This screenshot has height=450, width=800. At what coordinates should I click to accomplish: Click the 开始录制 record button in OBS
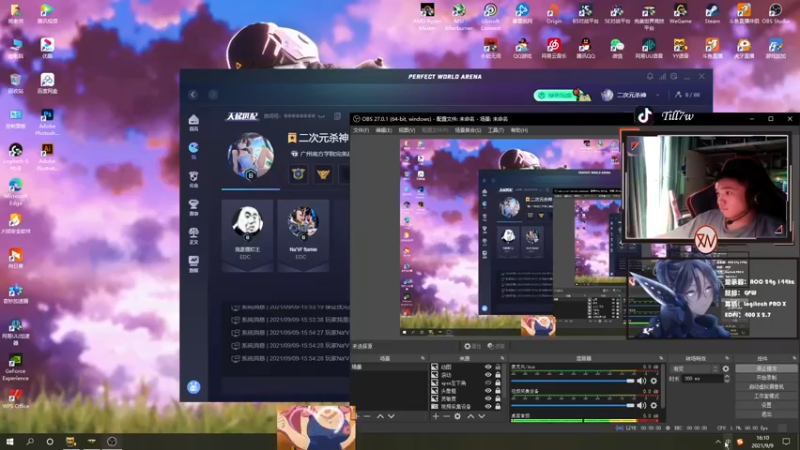766,378
